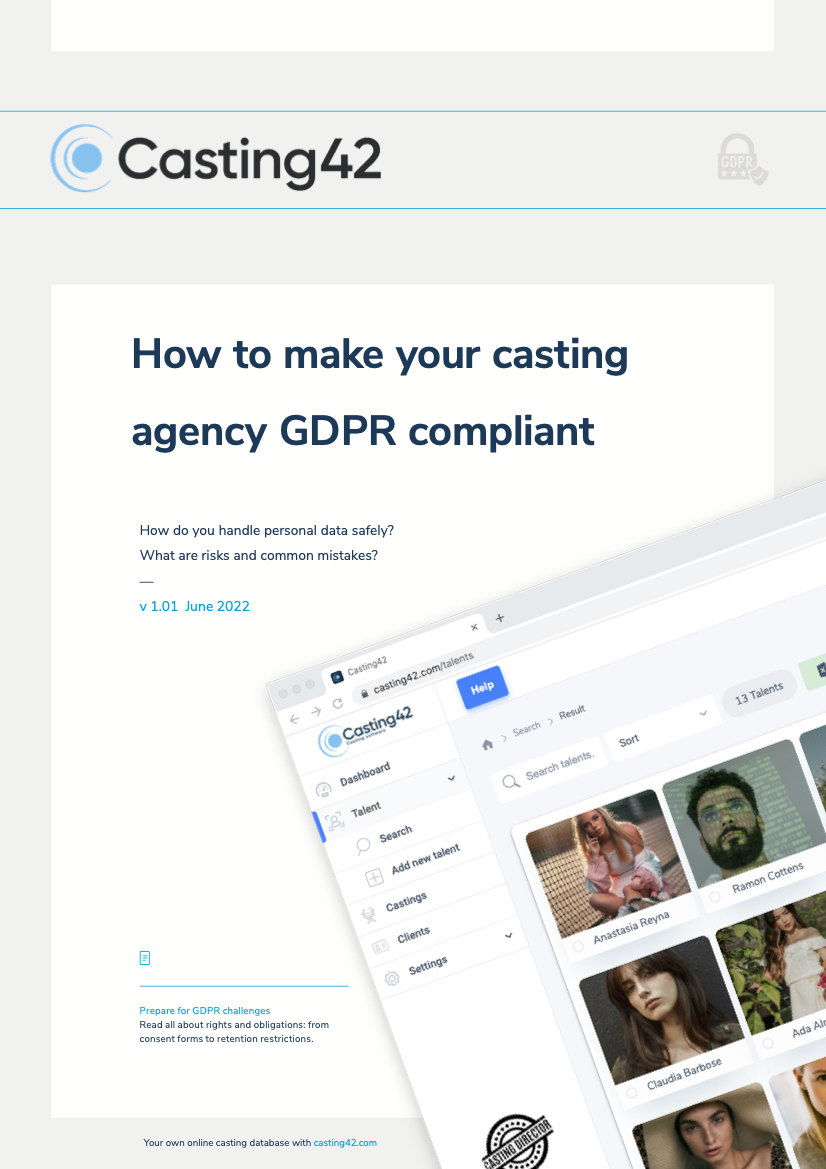826x1169 pixels.
Task: Open Settings in the sidebar
Action: pyautogui.click(x=427, y=966)
